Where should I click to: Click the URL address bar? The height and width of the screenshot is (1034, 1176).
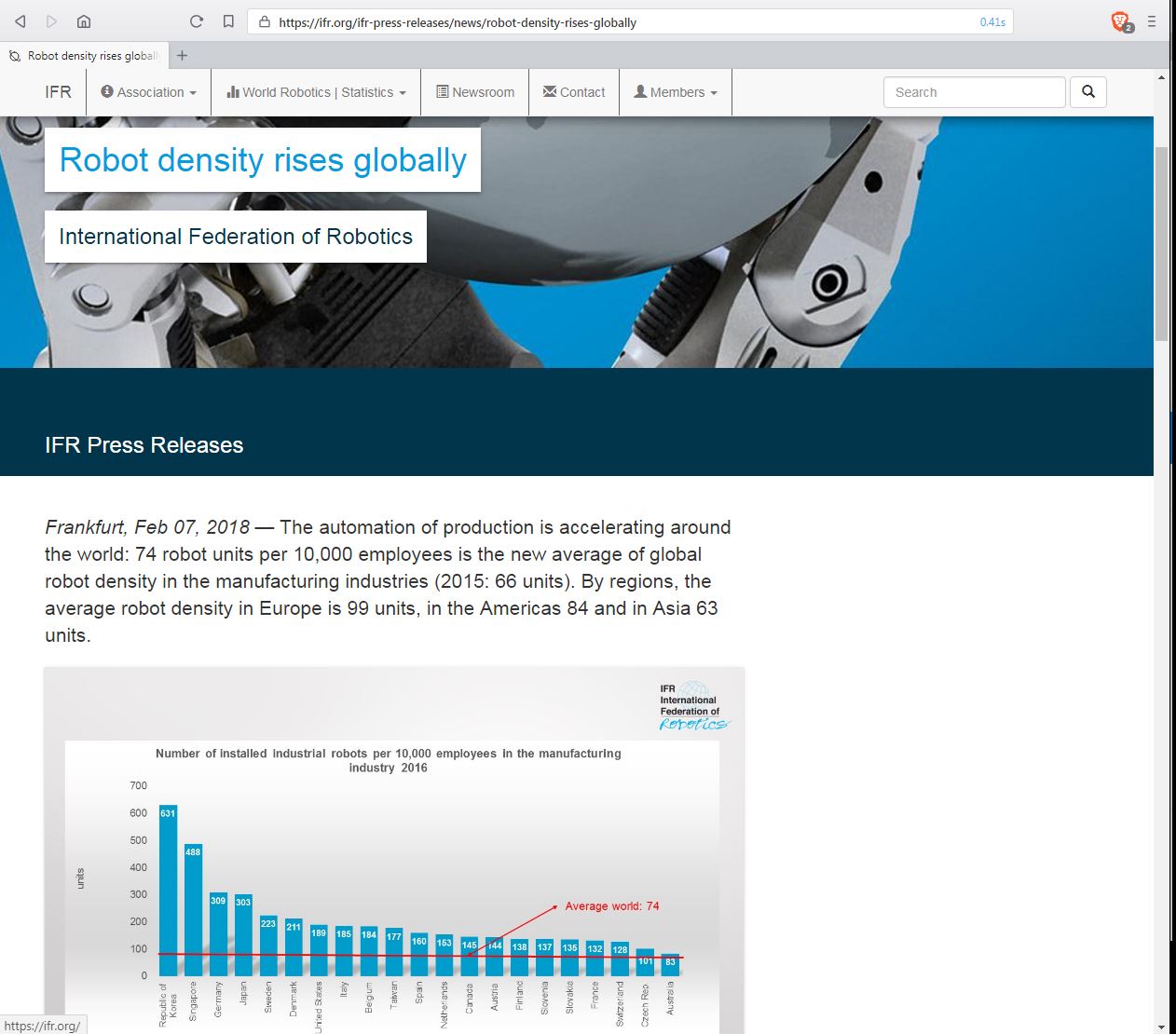pos(615,22)
